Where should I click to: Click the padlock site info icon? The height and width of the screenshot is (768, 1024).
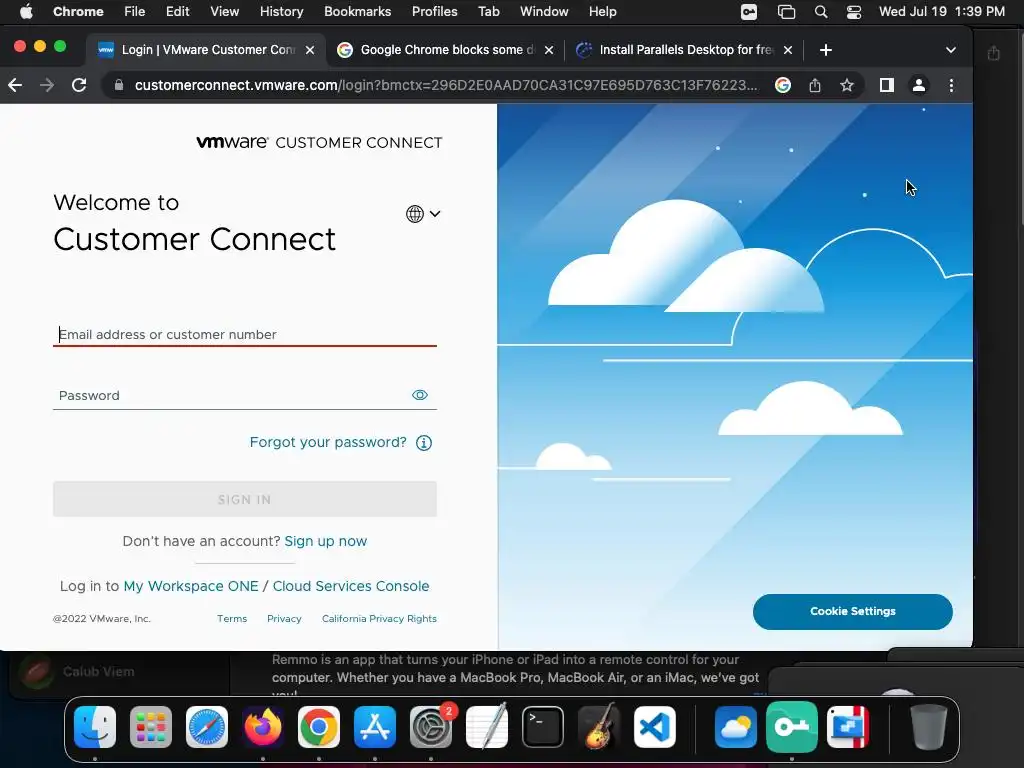point(118,85)
